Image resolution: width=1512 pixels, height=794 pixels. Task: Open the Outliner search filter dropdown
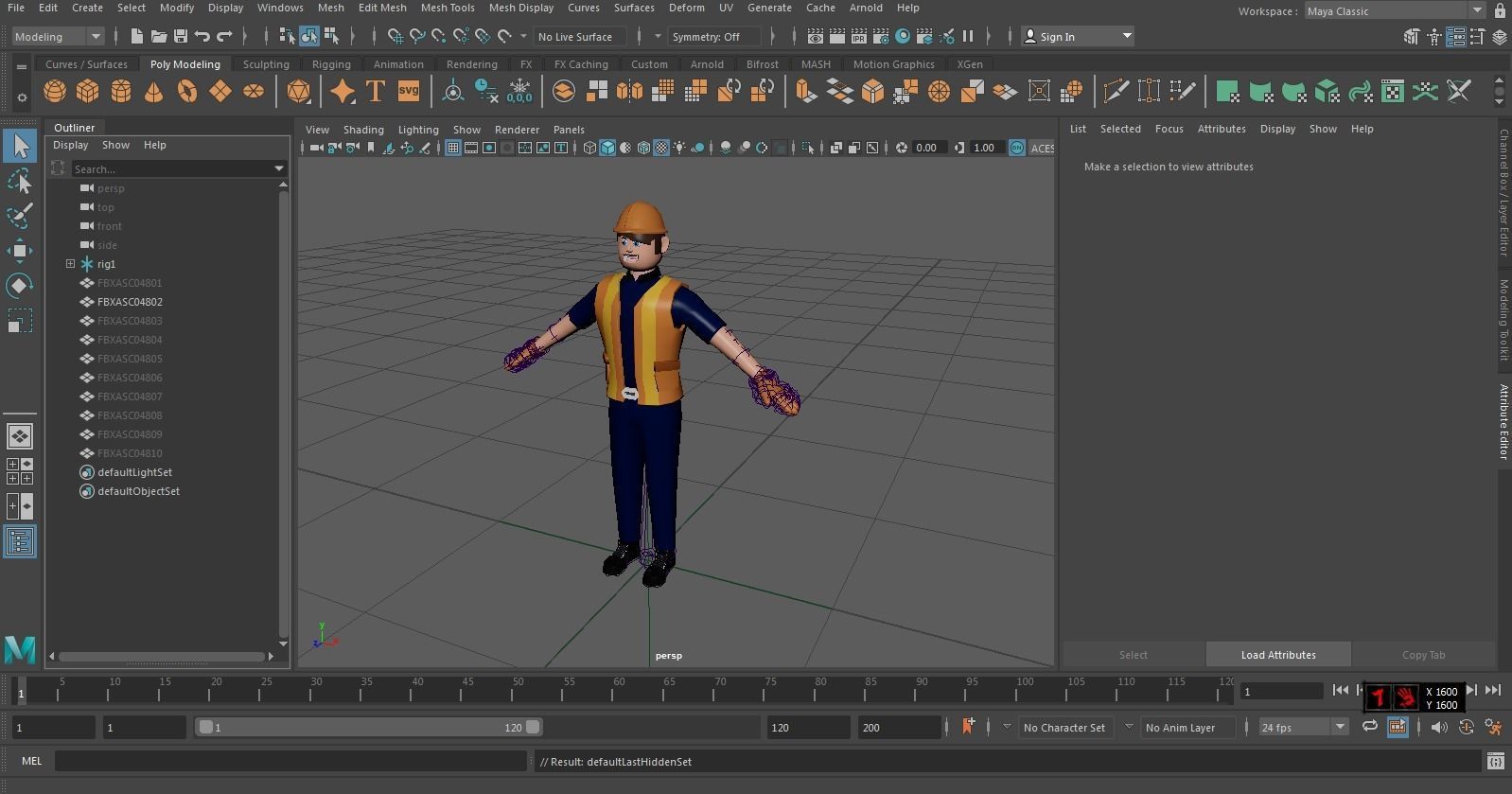click(279, 168)
